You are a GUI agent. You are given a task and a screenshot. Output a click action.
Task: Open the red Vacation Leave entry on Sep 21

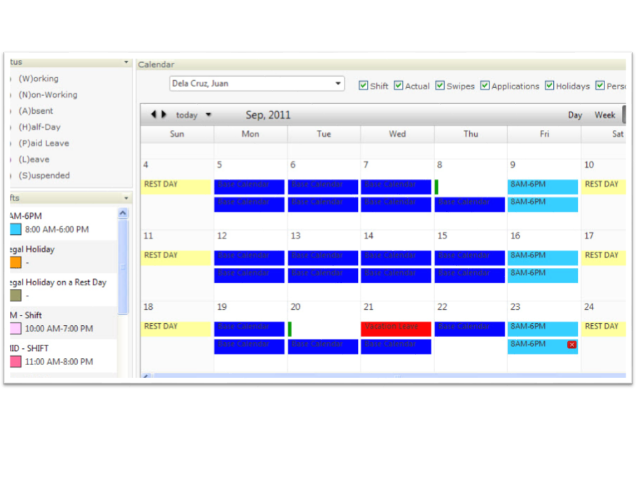pos(396,328)
